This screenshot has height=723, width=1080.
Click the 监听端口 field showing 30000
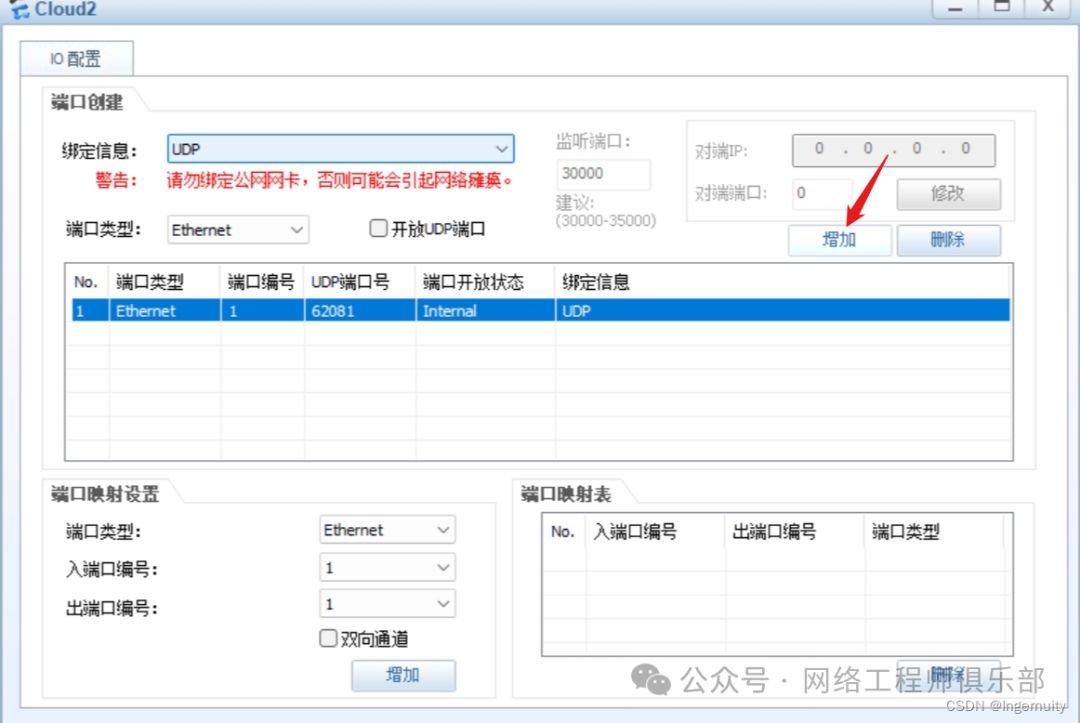tap(603, 174)
